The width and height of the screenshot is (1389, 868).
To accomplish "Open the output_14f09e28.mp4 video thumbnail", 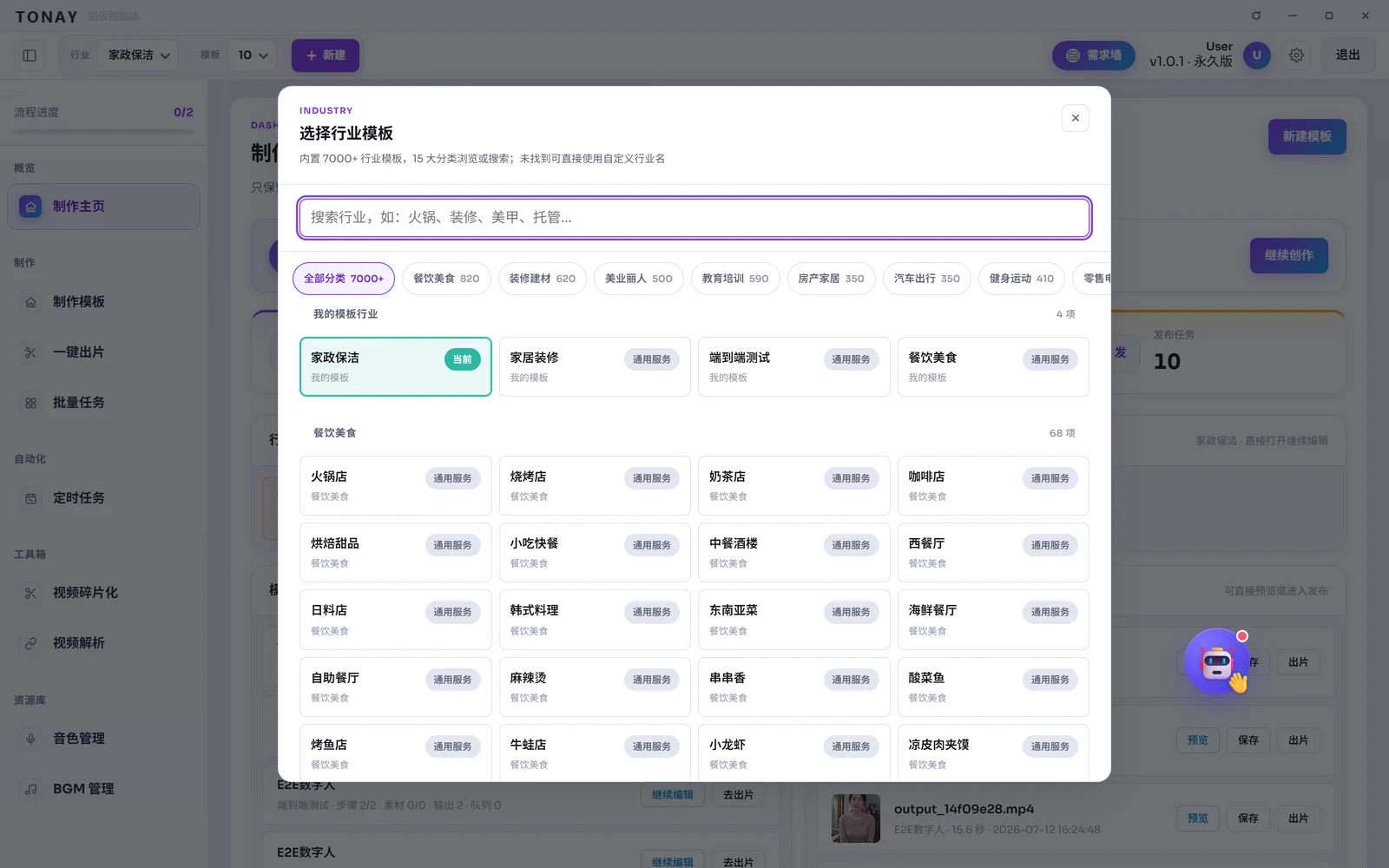I will click(856, 819).
